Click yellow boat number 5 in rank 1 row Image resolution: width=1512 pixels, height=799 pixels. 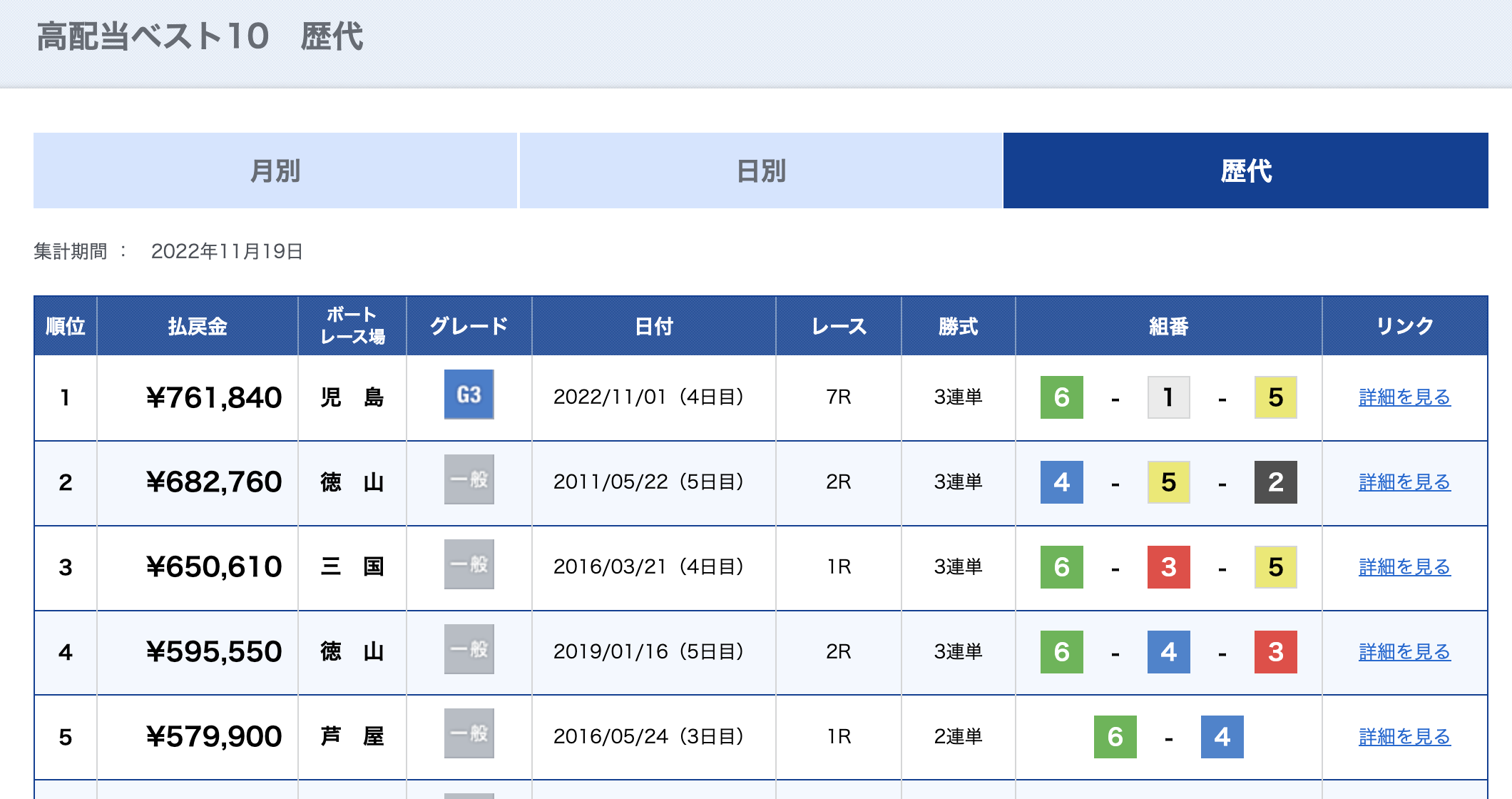click(x=1276, y=397)
